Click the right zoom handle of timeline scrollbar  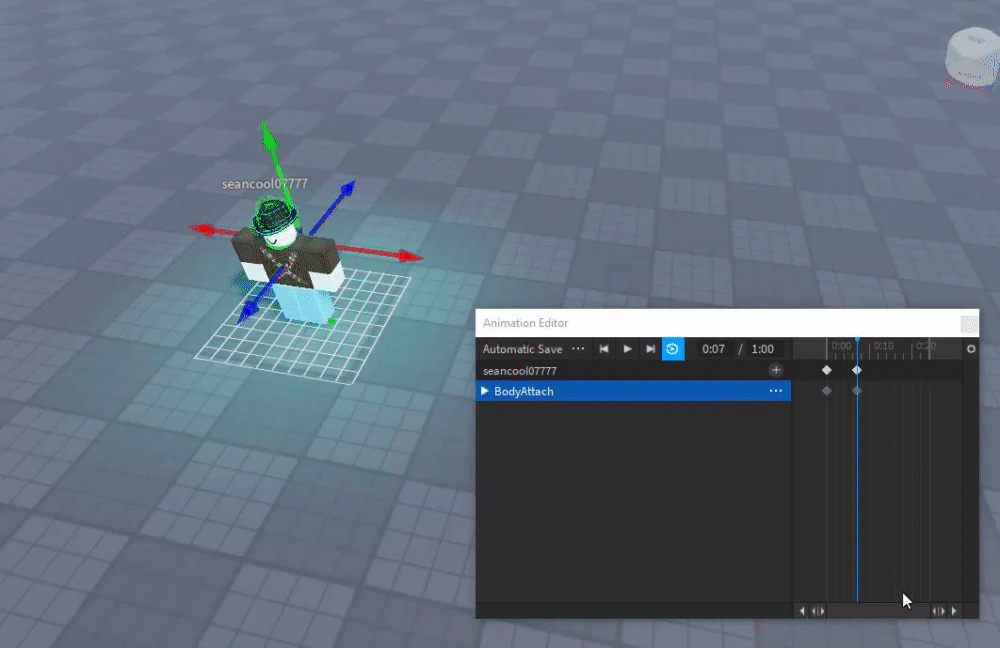[939, 611]
